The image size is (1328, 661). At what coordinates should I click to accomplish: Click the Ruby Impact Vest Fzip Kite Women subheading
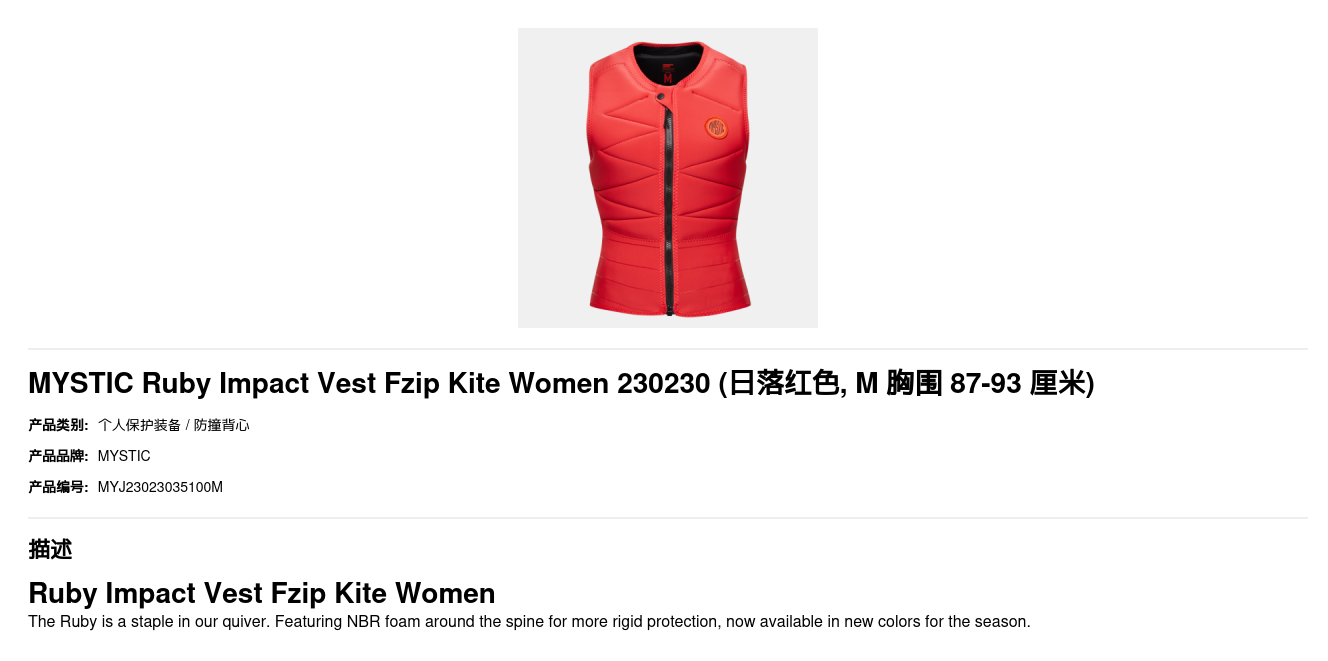pyautogui.click(x=262, y=593)
